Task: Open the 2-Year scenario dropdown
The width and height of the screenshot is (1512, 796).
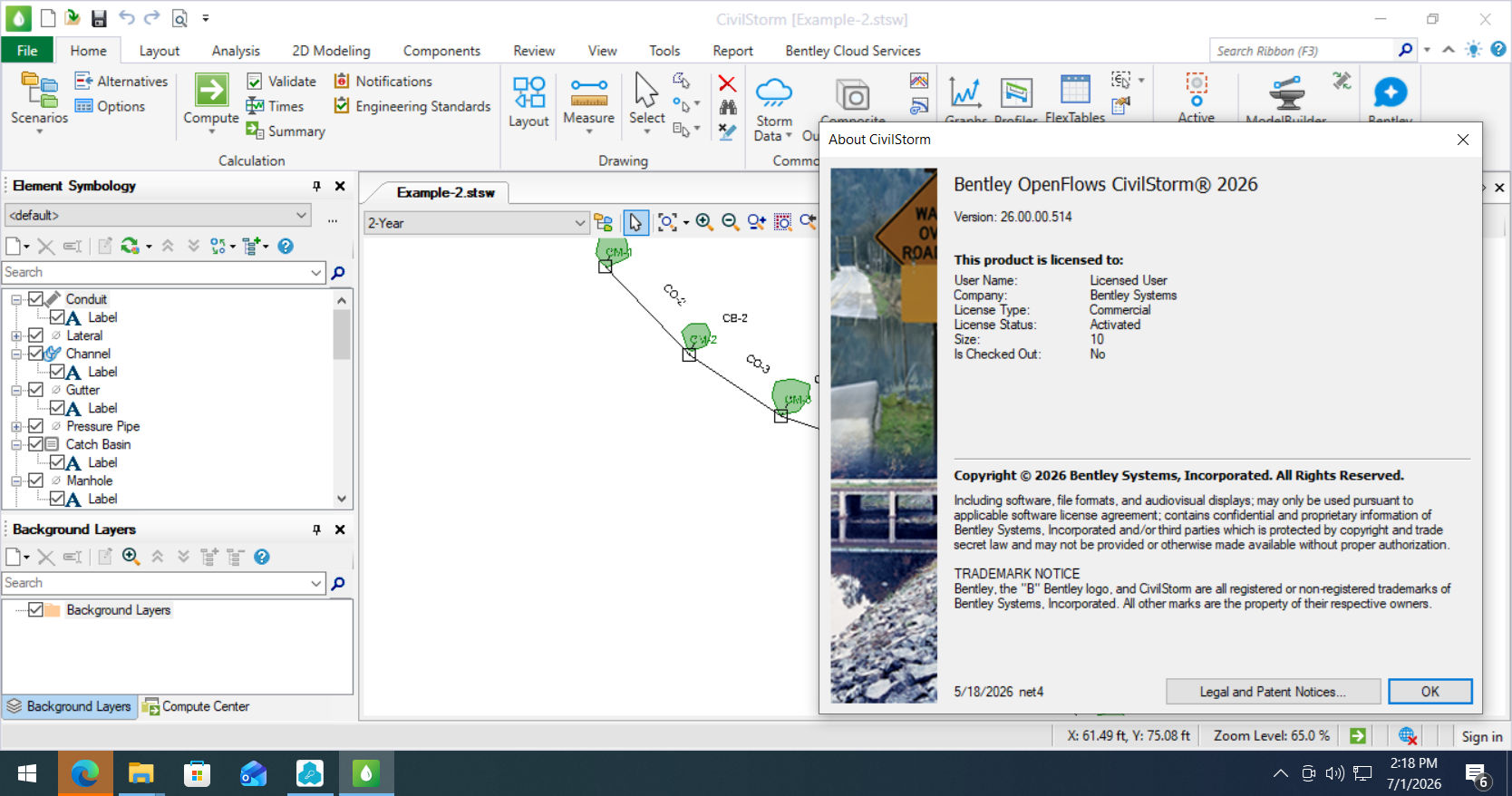Action: coord(476,223)
